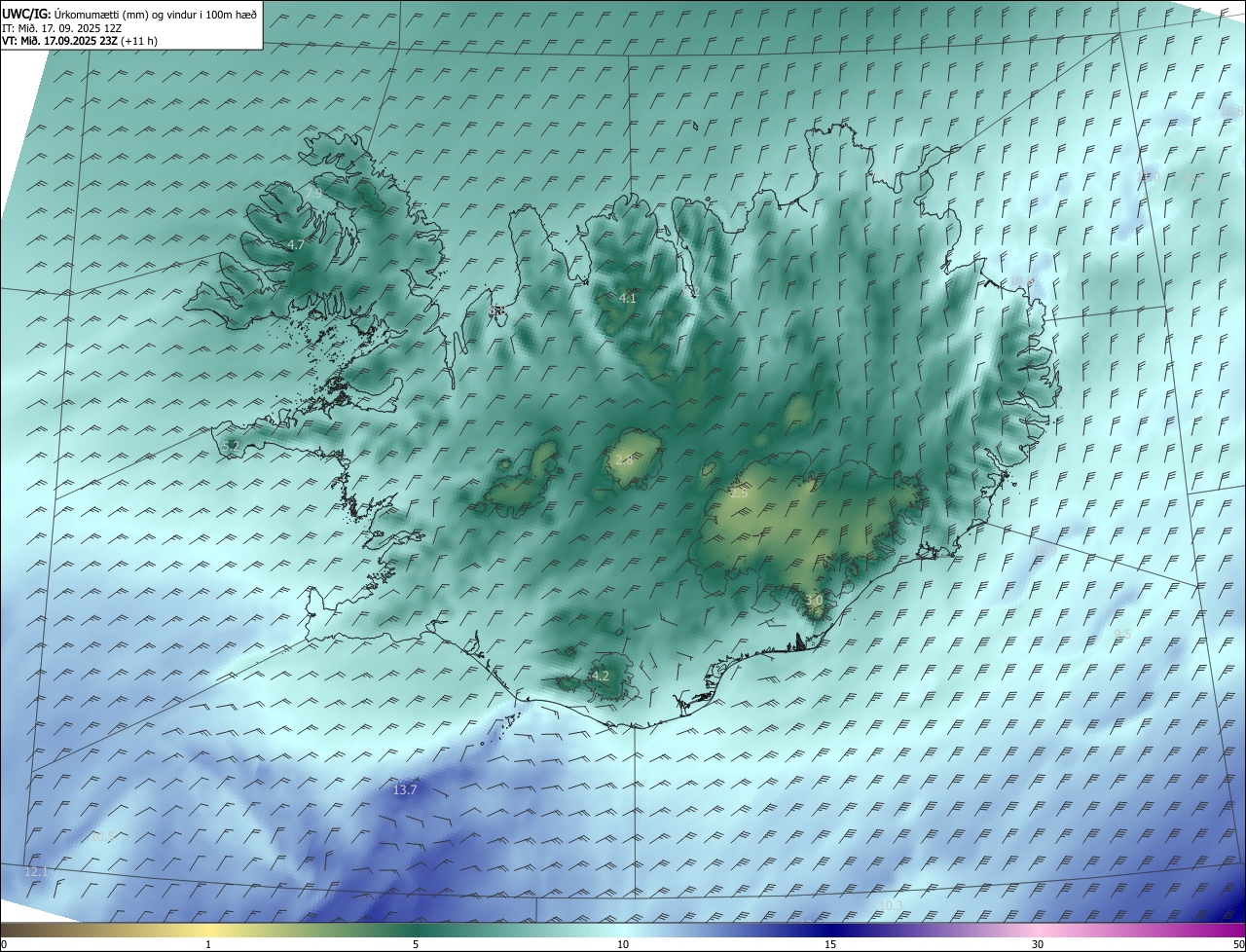Click the 3.0 value near the southeast coast

click(x=815, y=601)
